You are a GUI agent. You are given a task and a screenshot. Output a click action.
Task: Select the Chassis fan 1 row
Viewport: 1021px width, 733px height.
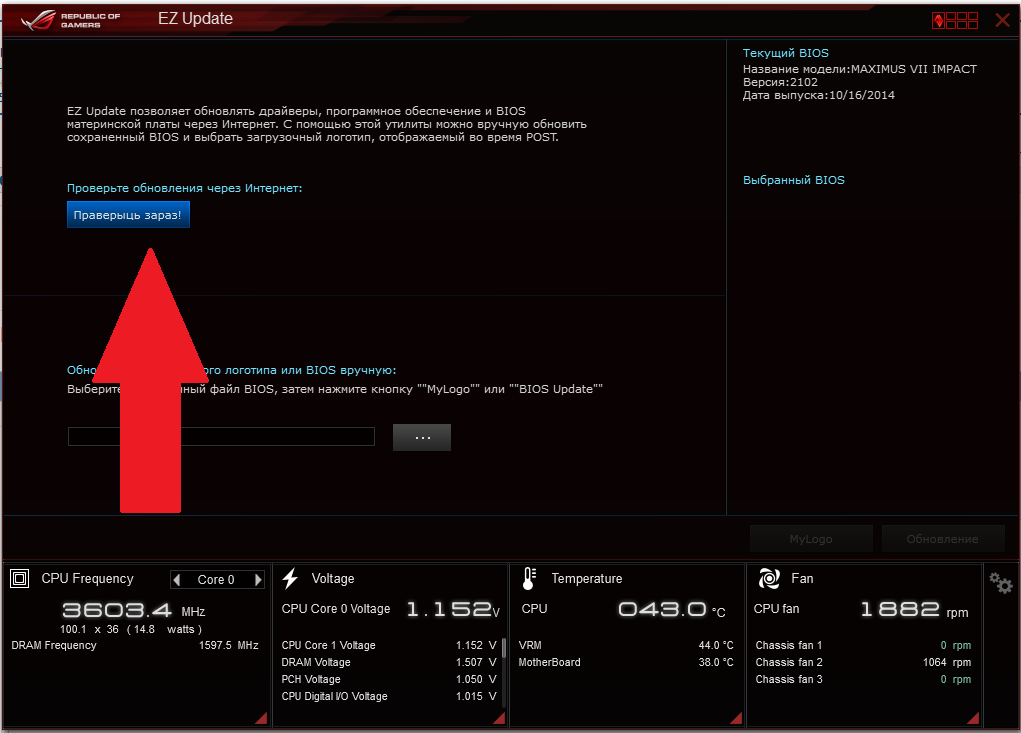[x=863, y=645]
